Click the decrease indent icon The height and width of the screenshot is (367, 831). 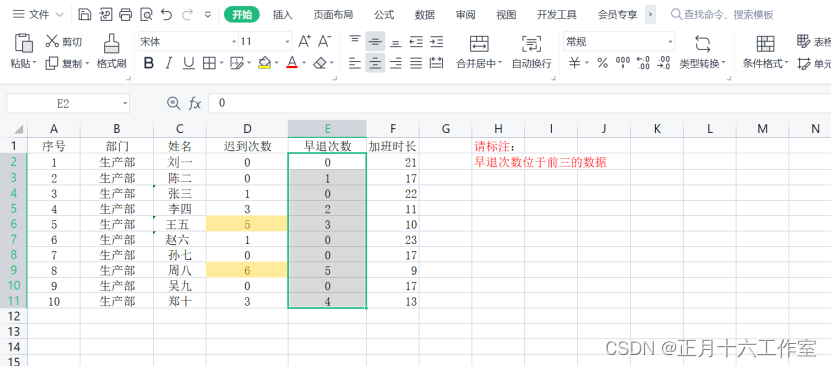[416, 41]
